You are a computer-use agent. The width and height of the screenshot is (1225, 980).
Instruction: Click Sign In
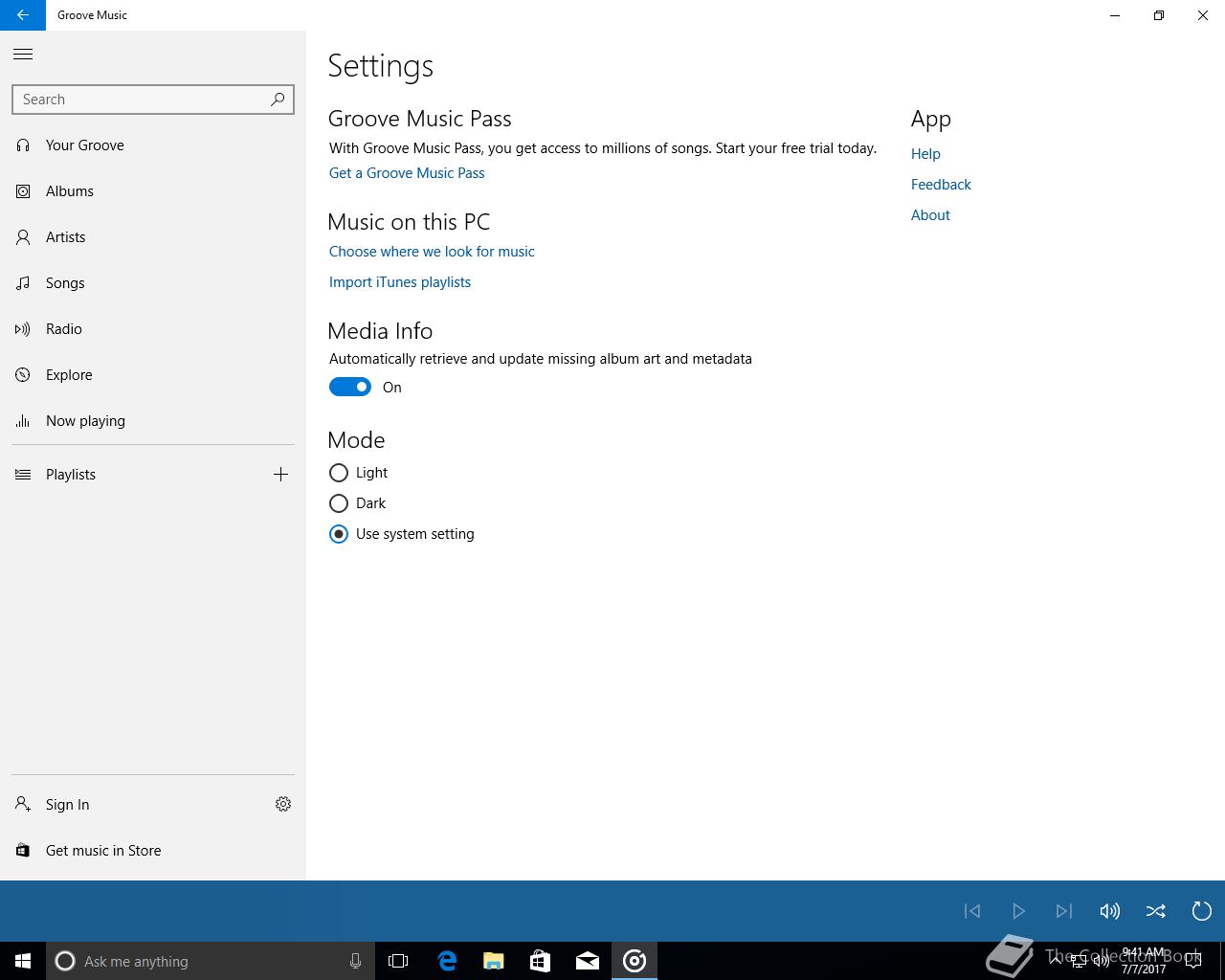pyautogui.click(x=130, y=805)
